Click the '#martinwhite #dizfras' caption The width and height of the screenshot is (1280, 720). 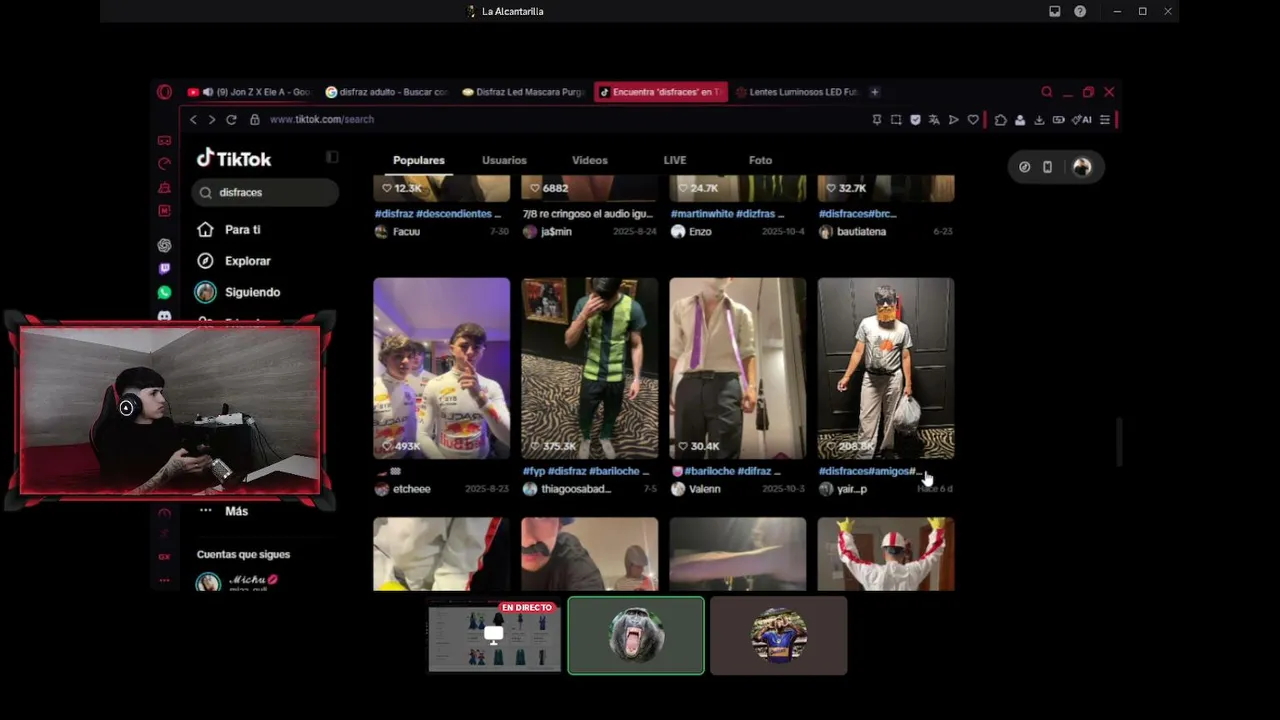727,214
